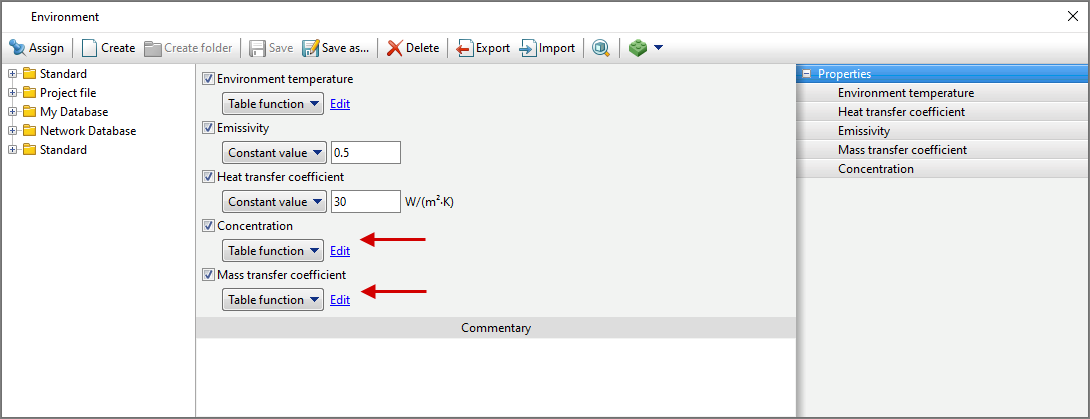Click the Heat transfer coefficient value field

365,202
